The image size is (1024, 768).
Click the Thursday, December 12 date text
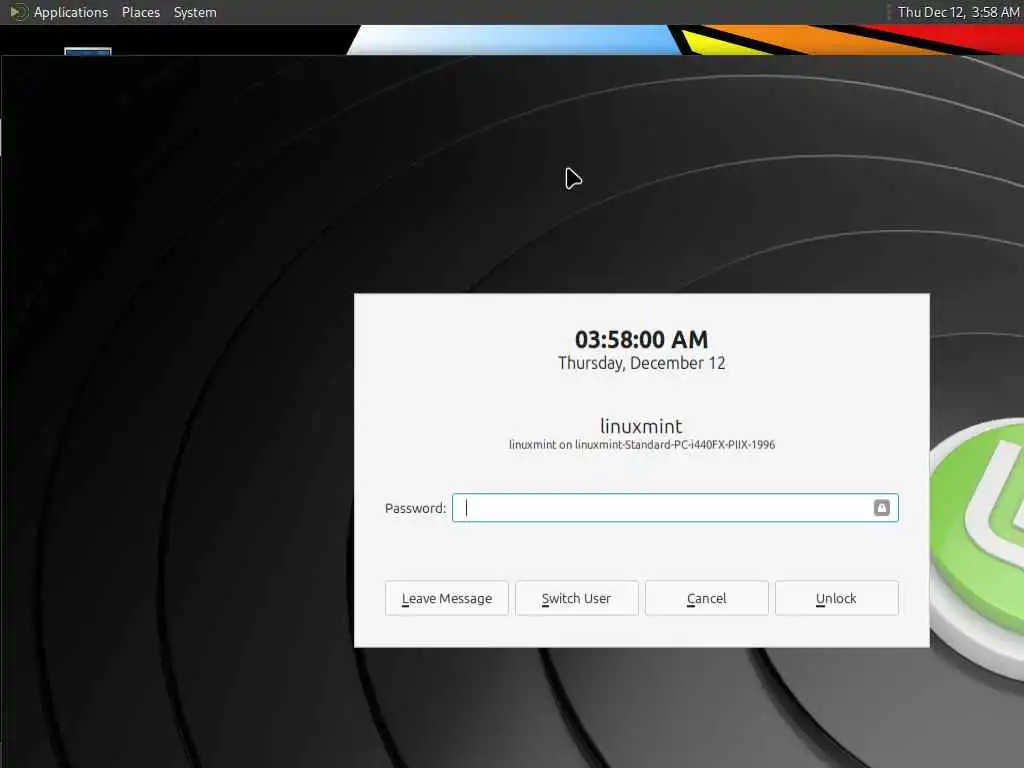[641, 363]
